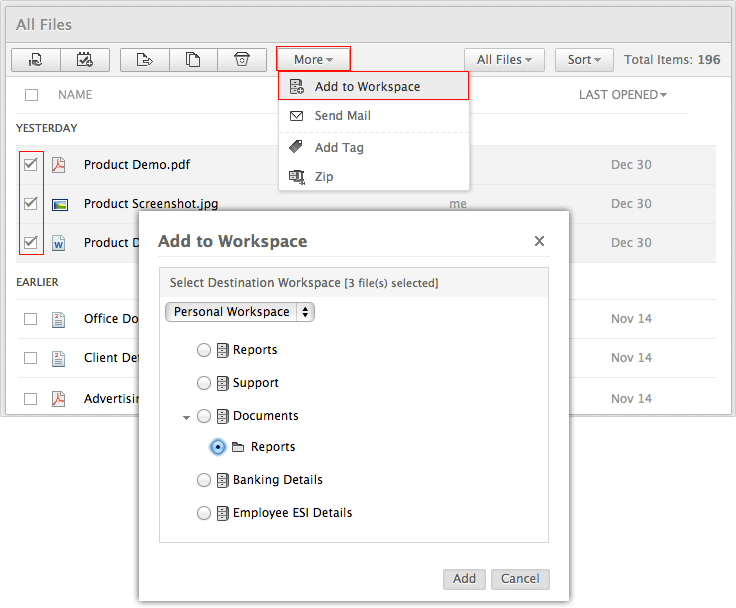Click the Cancel button in dialog
Screen dimensions: 736x608
520,579
